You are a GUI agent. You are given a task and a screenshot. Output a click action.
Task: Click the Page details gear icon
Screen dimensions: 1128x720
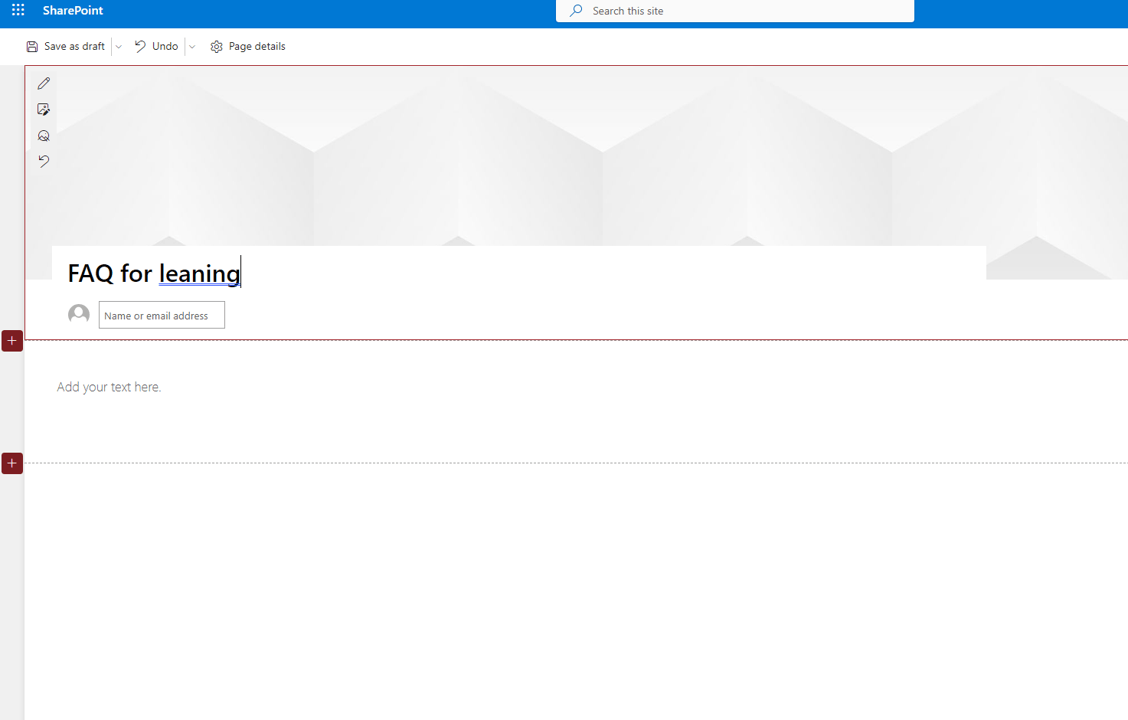coord(217,47)
